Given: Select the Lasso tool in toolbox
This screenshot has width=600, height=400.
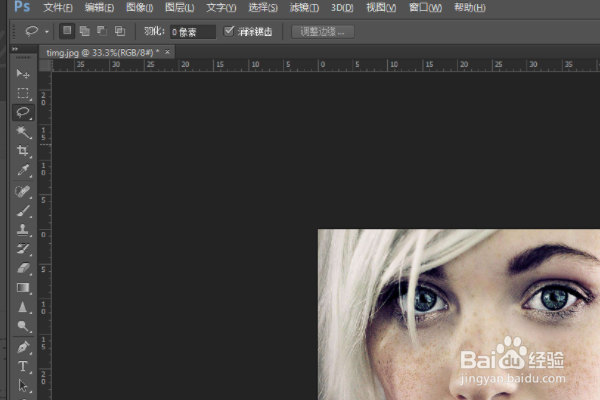Looking at the screenshot, I should coord(23,113).
